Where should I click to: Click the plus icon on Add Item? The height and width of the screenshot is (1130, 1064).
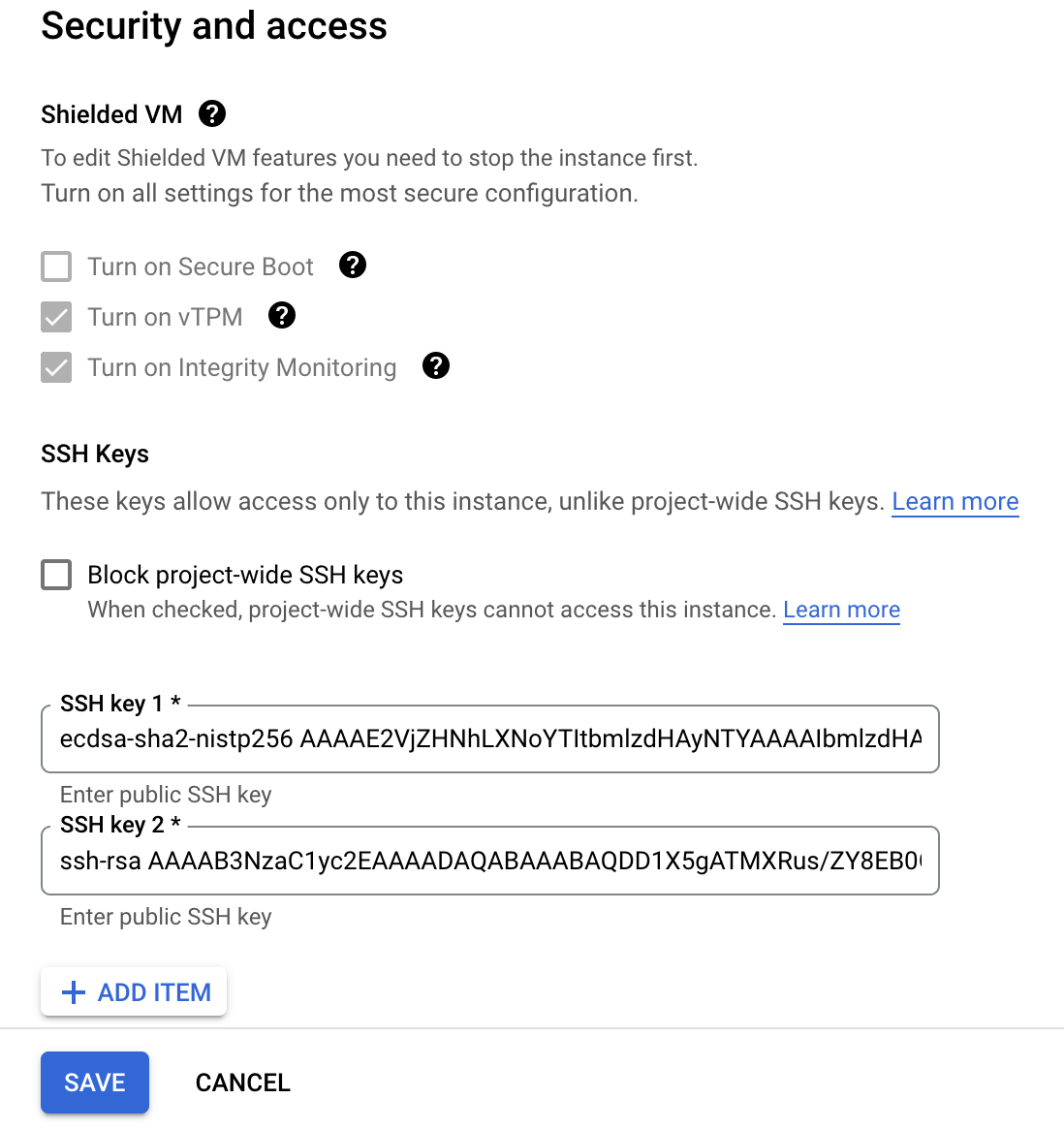[x=73, y=992]
